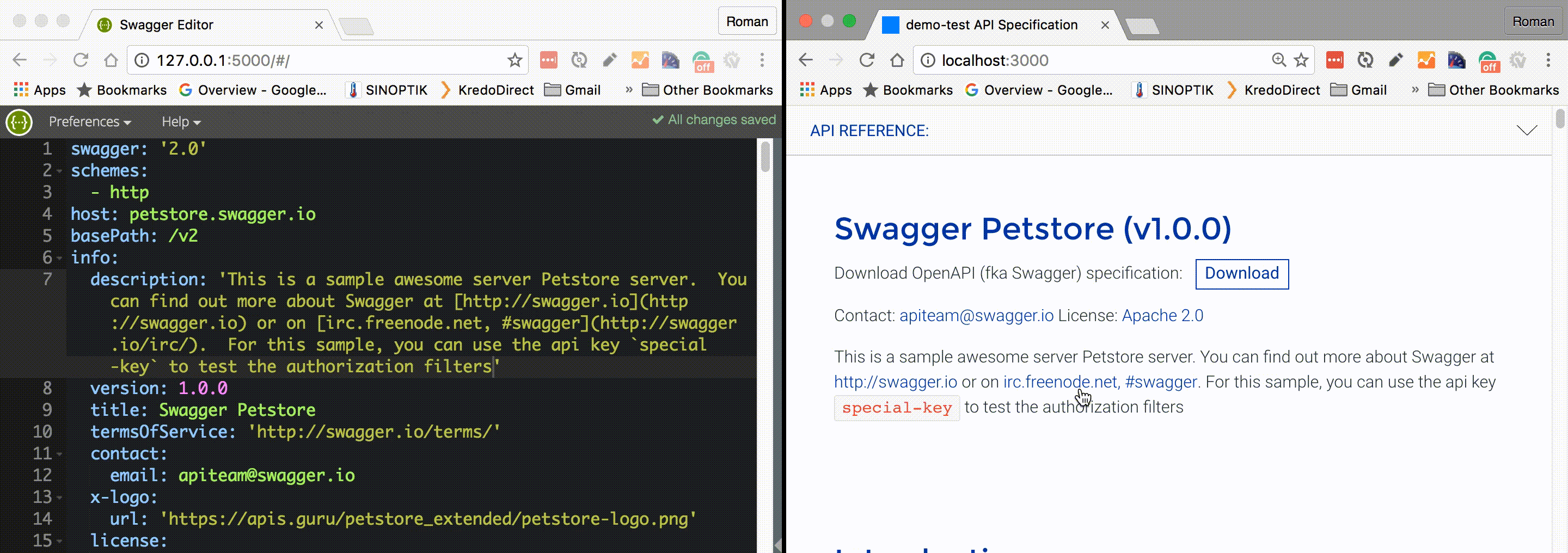
Task: Fold the x-logo block at line 13
Action: 60,498
